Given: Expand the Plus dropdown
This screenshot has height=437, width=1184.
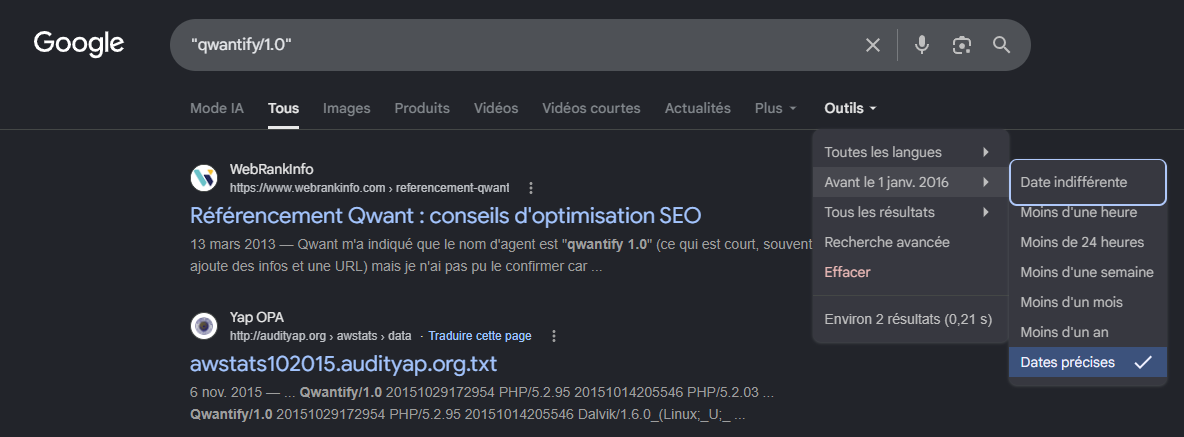Looking at the screenshot, I should tap(775, 108).
